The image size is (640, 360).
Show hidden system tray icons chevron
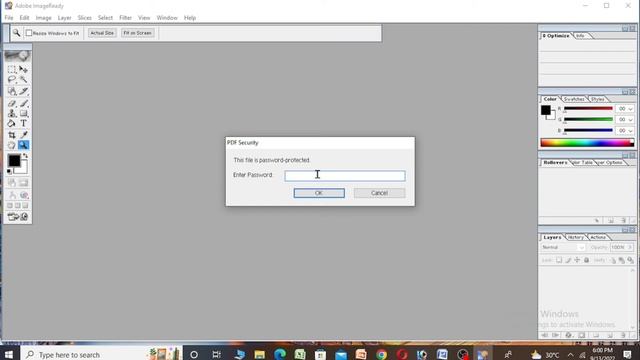(570, 355)
